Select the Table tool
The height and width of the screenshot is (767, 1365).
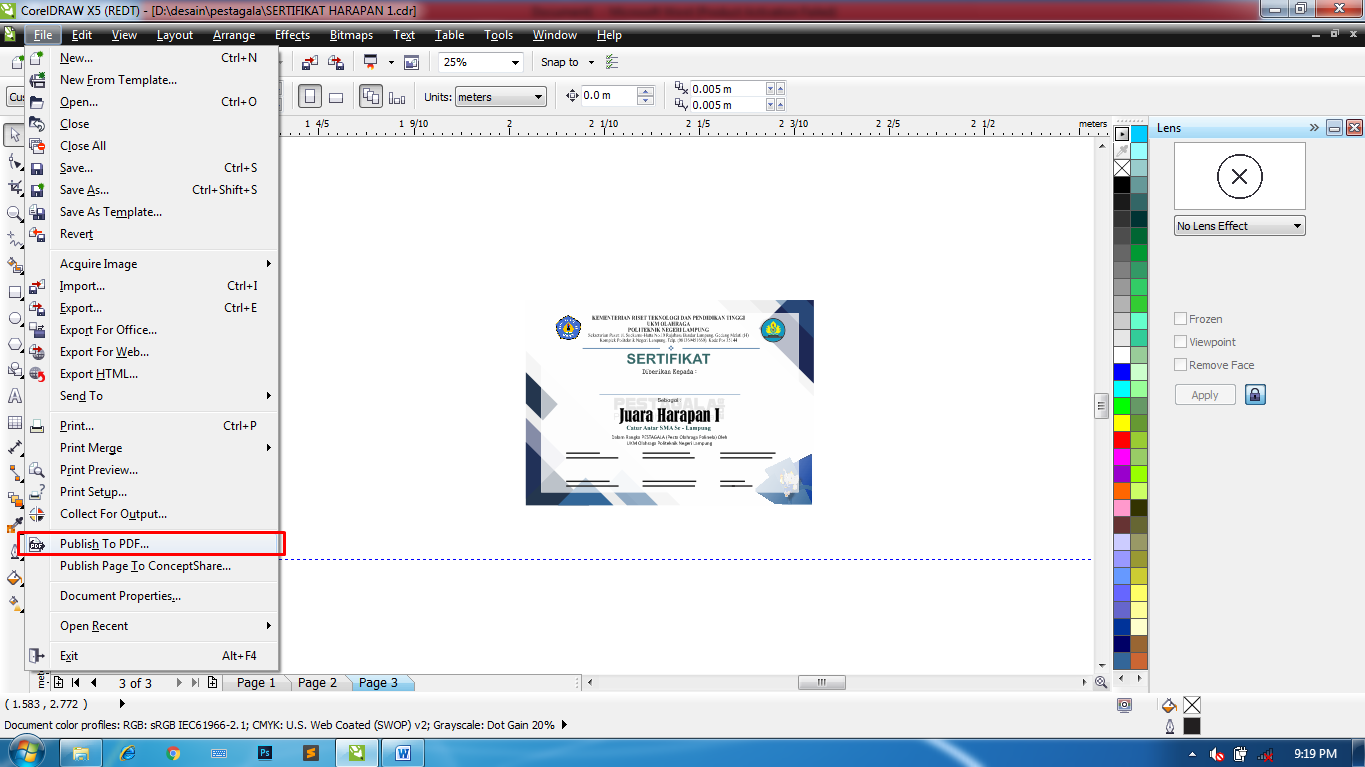point(14,422)
